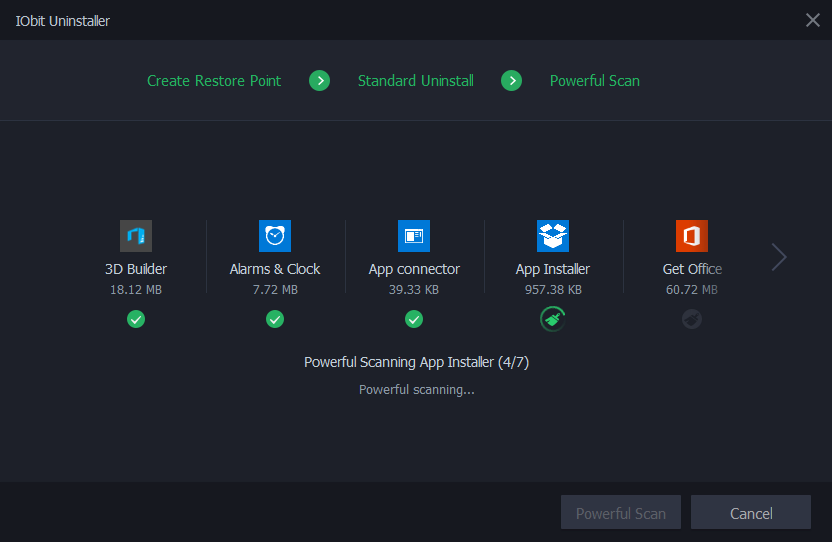
Task: Click scanning progress icon under App Installer
Action: [553, 319]
